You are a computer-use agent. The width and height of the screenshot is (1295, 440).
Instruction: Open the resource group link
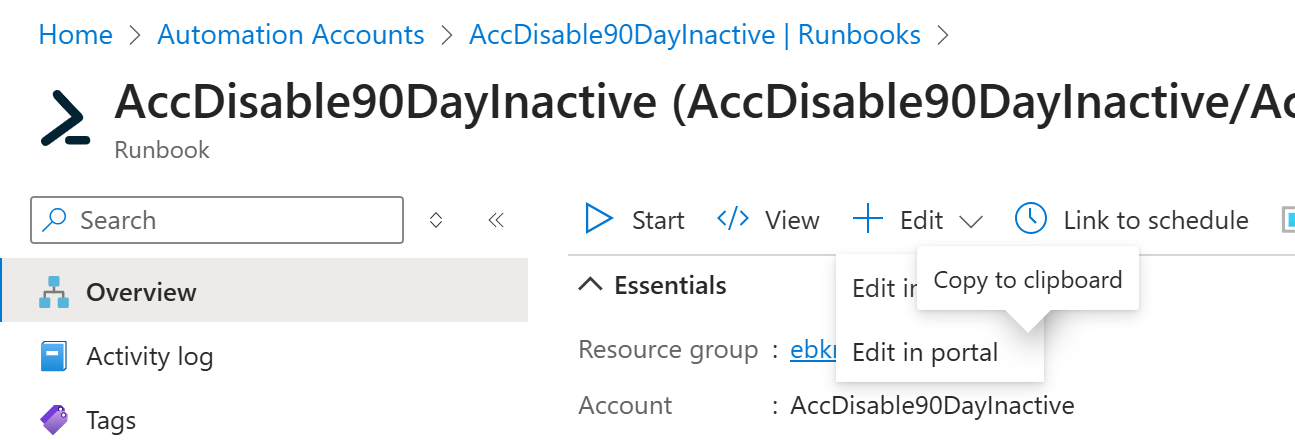pyautogui.click(x=812, y=350)
